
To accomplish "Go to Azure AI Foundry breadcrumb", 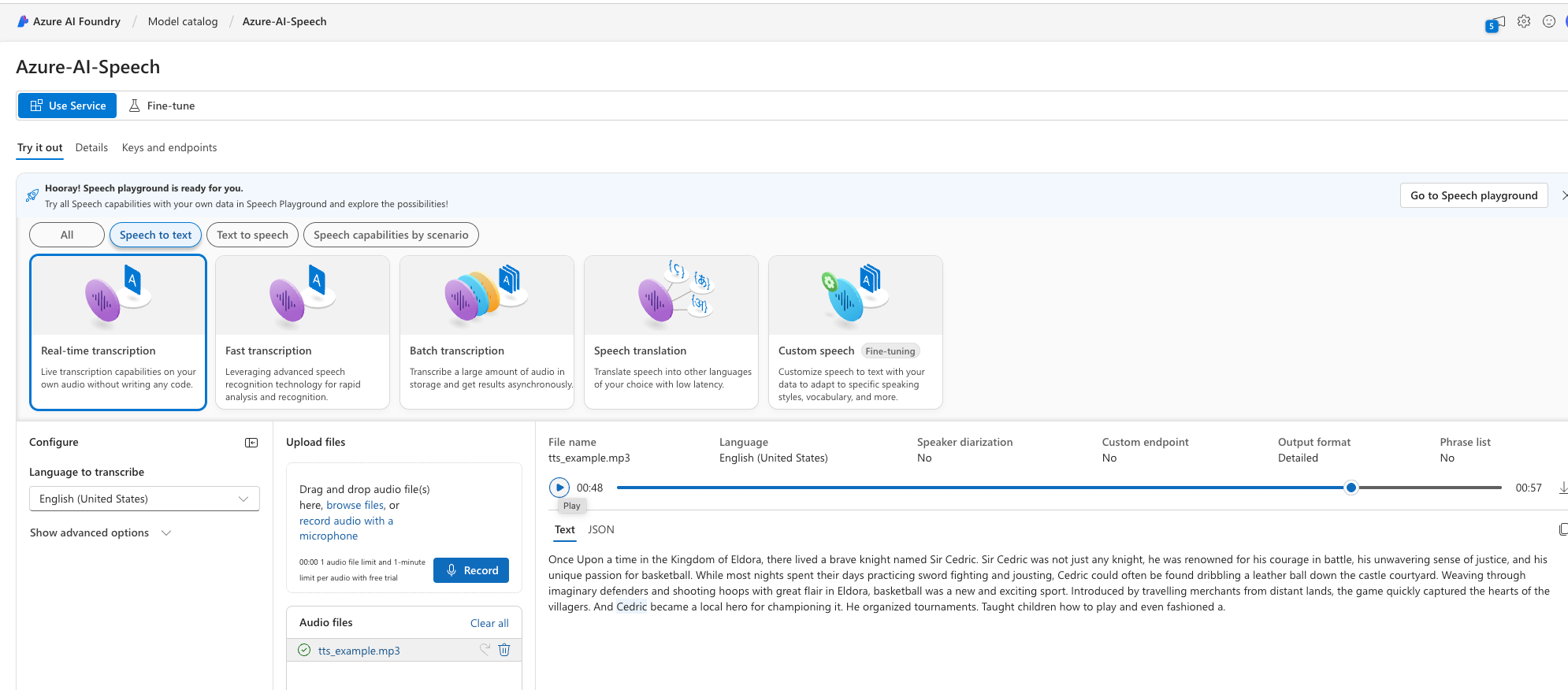I will tap(76, 21).
